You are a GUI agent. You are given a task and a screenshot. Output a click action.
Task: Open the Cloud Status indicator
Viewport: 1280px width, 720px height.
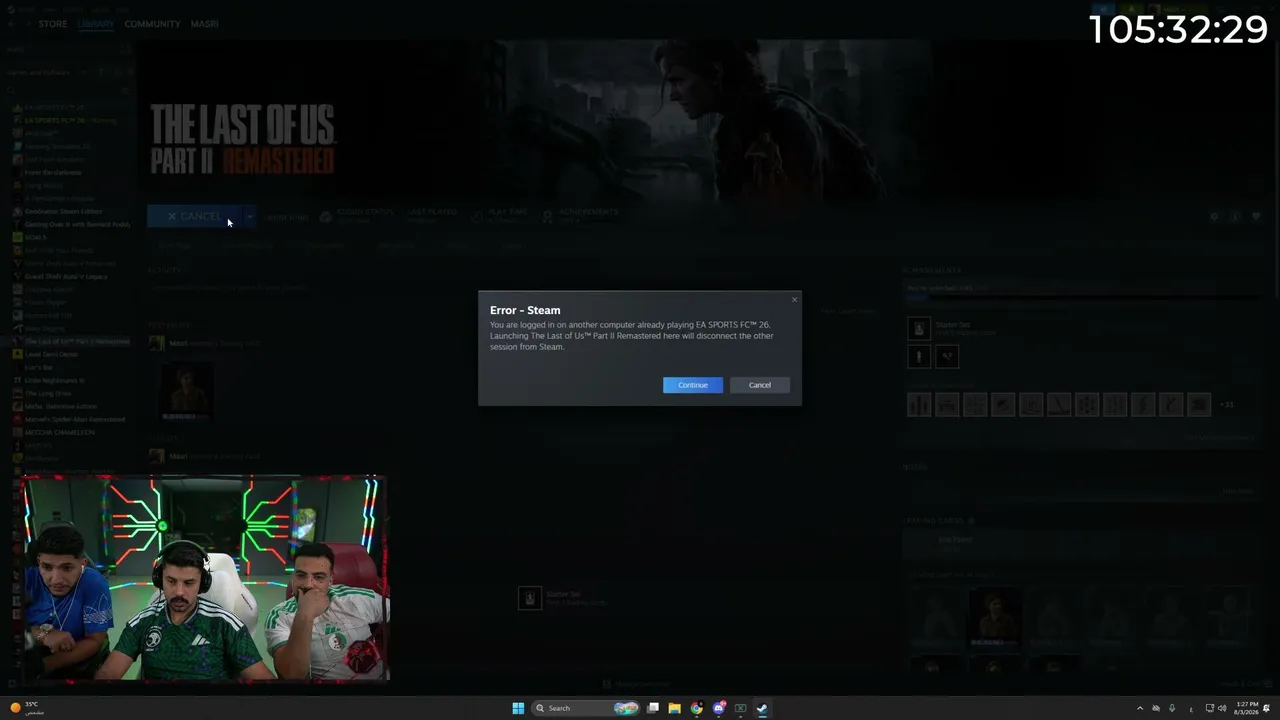pyautogui.click(x=356, y=216)
